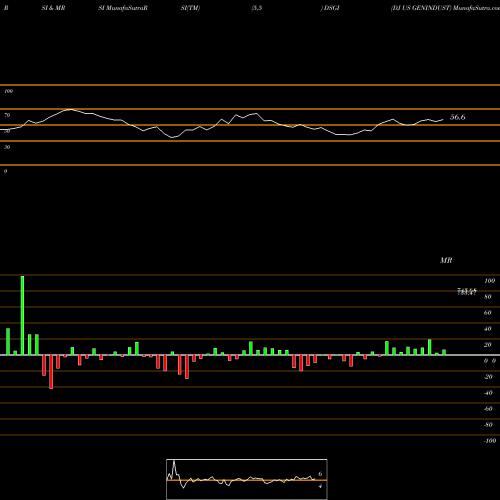Click the DJ US GENINDUST title text
This screenshot has height=500, width=500.
click(x=421, y=8)
